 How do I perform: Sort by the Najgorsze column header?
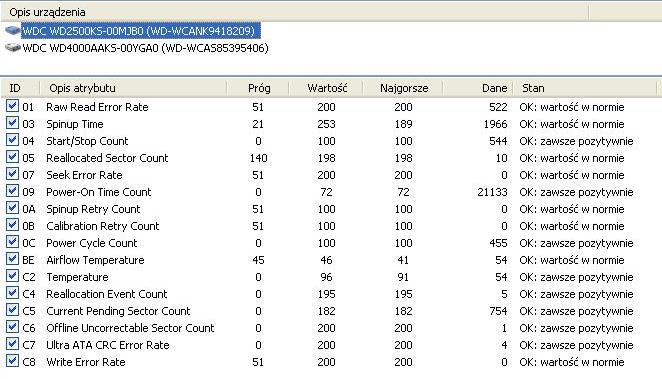403,88
